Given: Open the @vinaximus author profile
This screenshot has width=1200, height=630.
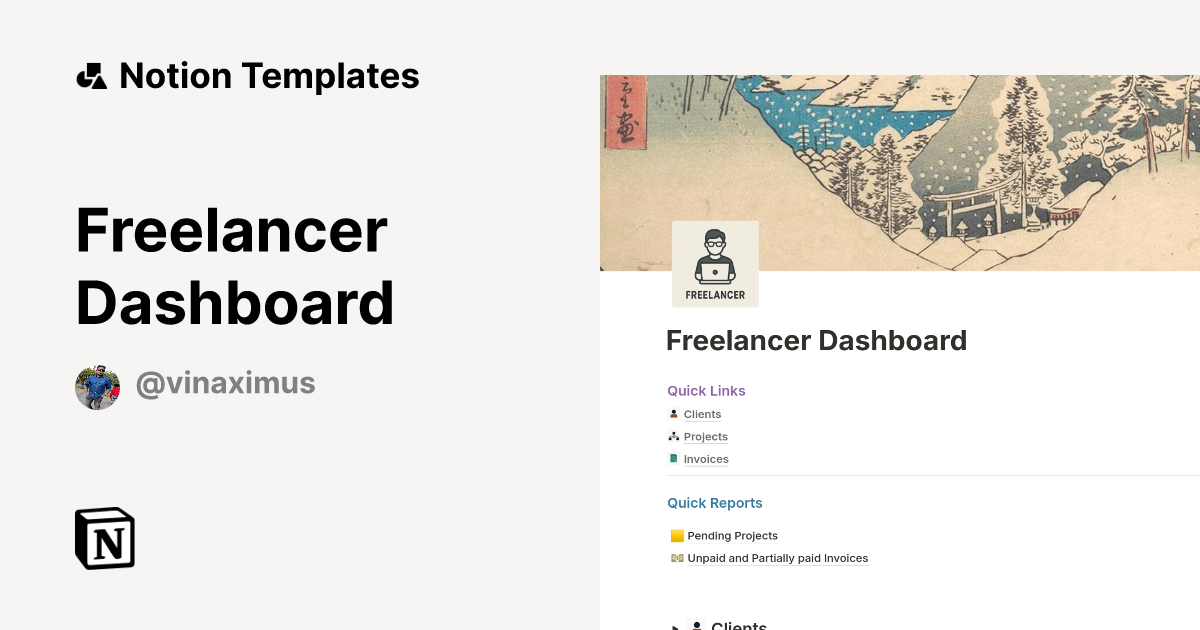Looking at the screenshot, I should click(225, 383).
